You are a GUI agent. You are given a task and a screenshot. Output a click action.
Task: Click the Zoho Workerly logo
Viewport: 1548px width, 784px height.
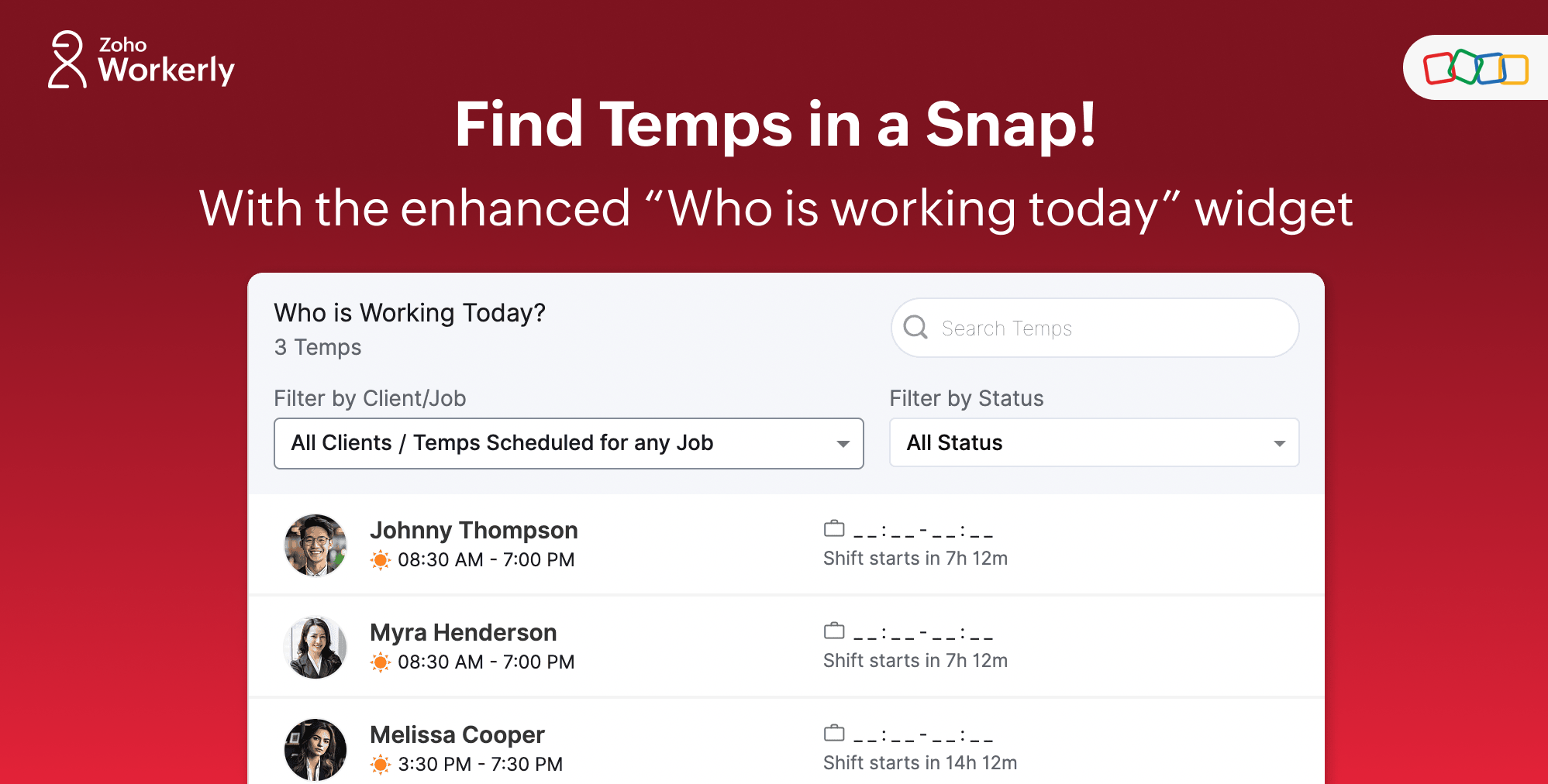click(x=140, y=64)
